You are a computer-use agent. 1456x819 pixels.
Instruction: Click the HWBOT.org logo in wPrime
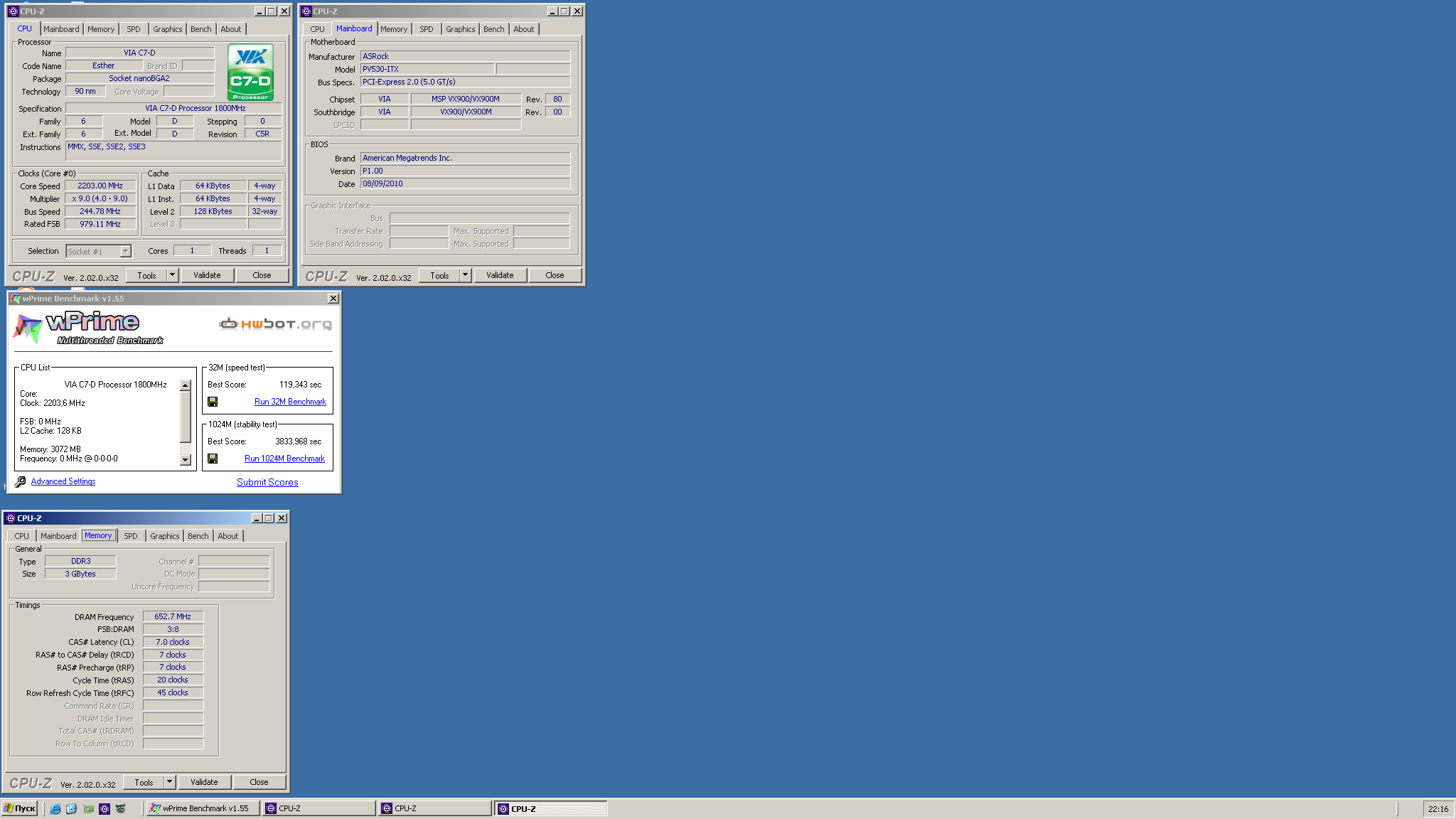click(x=275, y=324)
